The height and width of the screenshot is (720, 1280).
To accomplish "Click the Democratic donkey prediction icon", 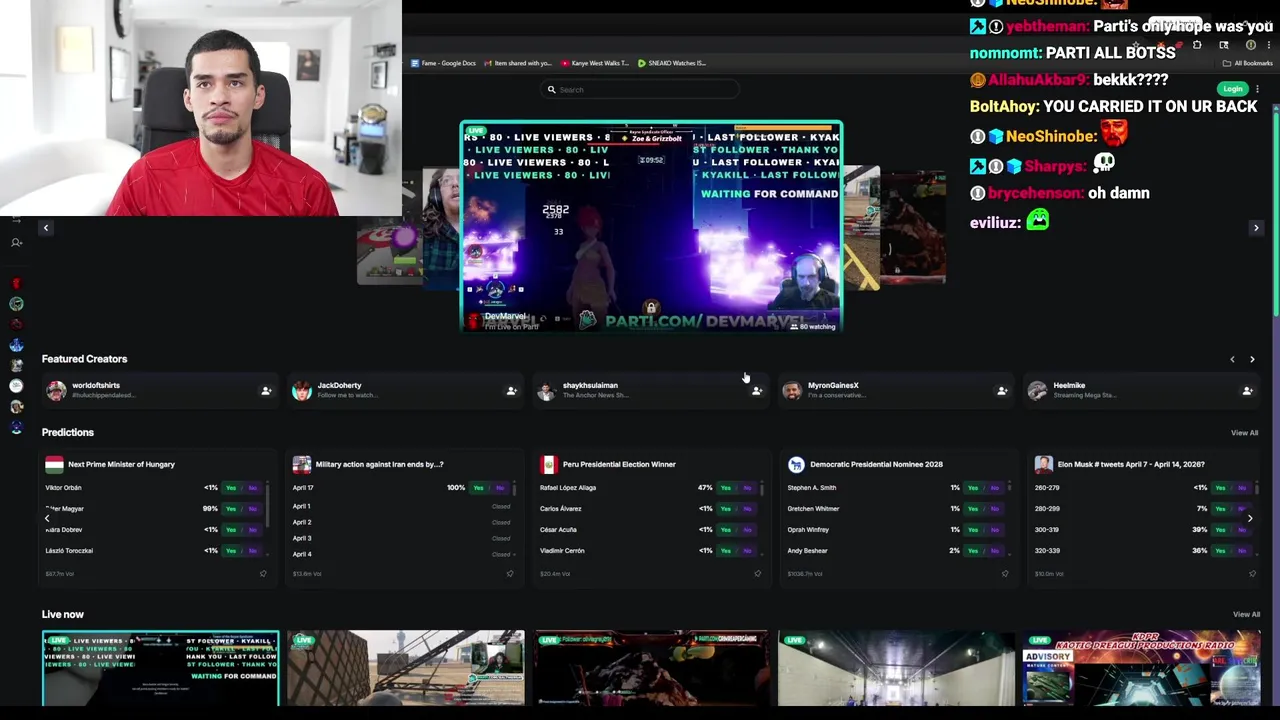I will click(x=796, y=464).
